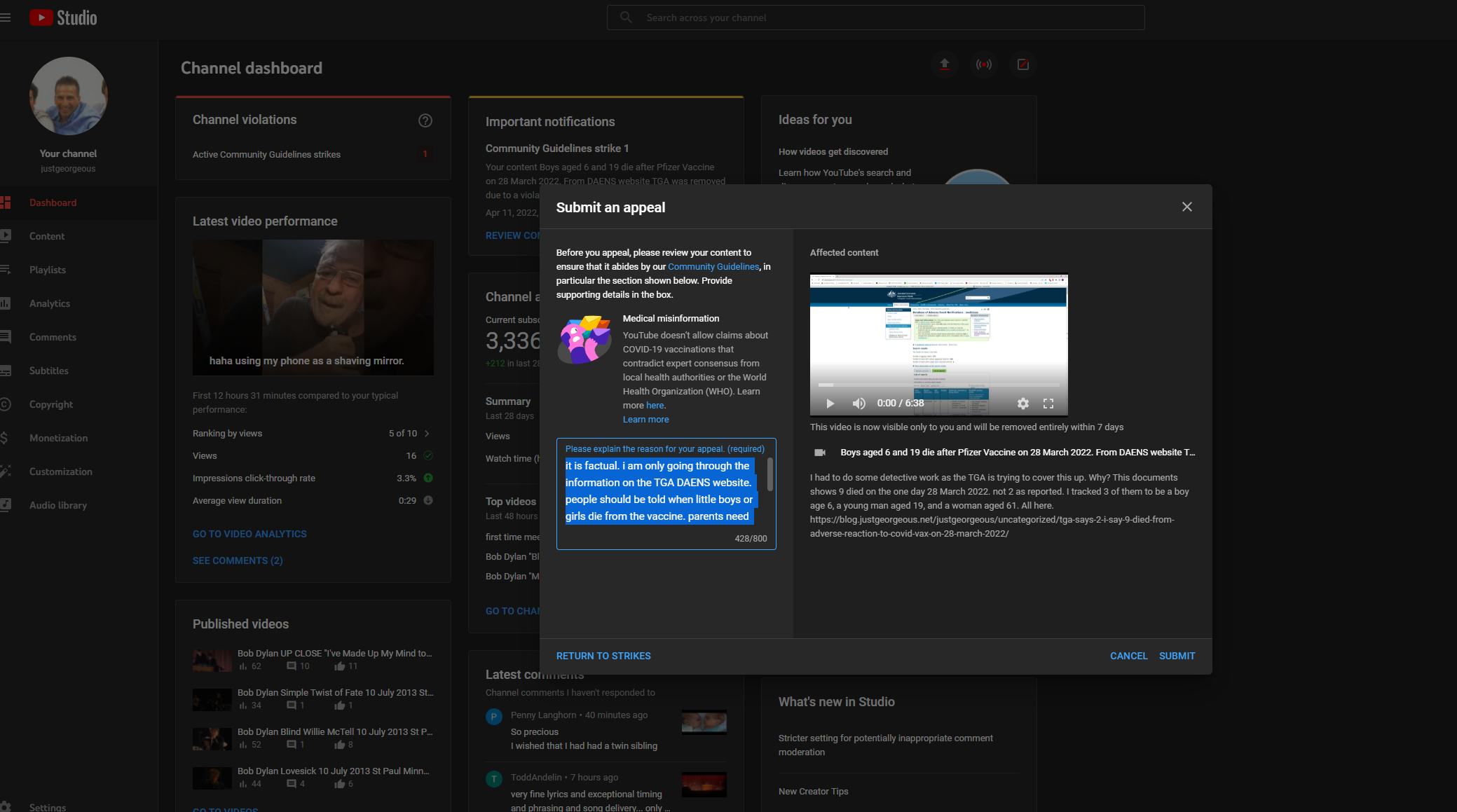Enter fullscreen on affected video
This screenshot has width=1457, height=812.
coord(1048,404)
